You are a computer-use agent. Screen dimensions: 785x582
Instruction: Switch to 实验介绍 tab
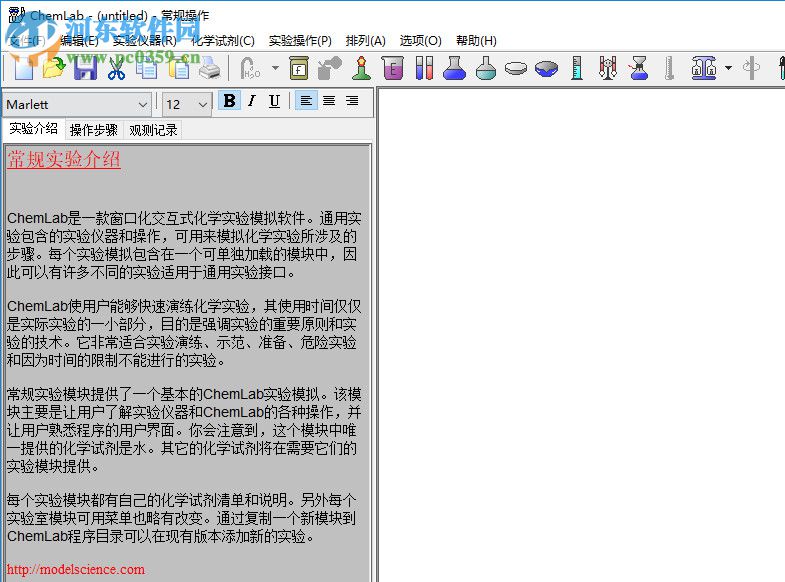click(x=34, y=129)
